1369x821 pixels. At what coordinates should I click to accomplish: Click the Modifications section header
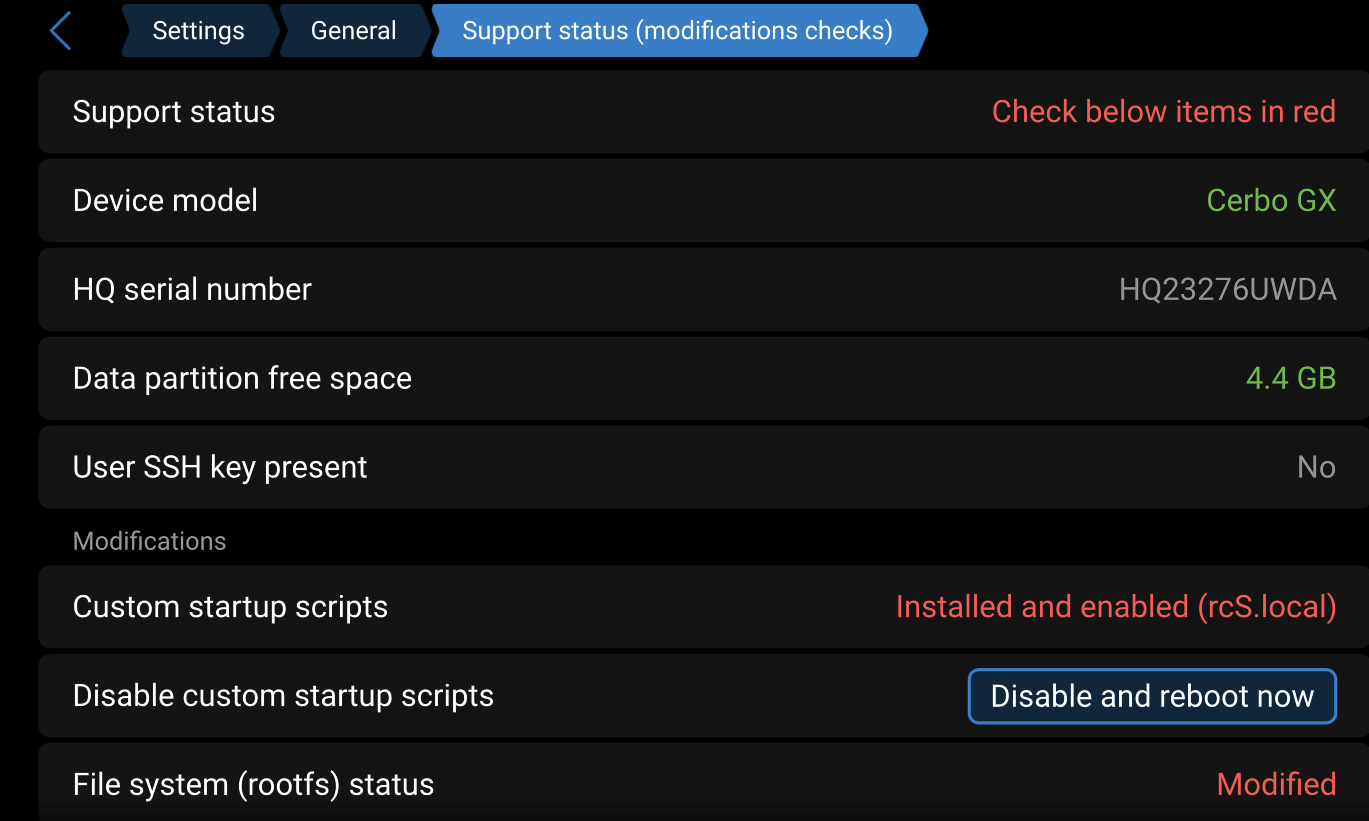pos(150,541)
